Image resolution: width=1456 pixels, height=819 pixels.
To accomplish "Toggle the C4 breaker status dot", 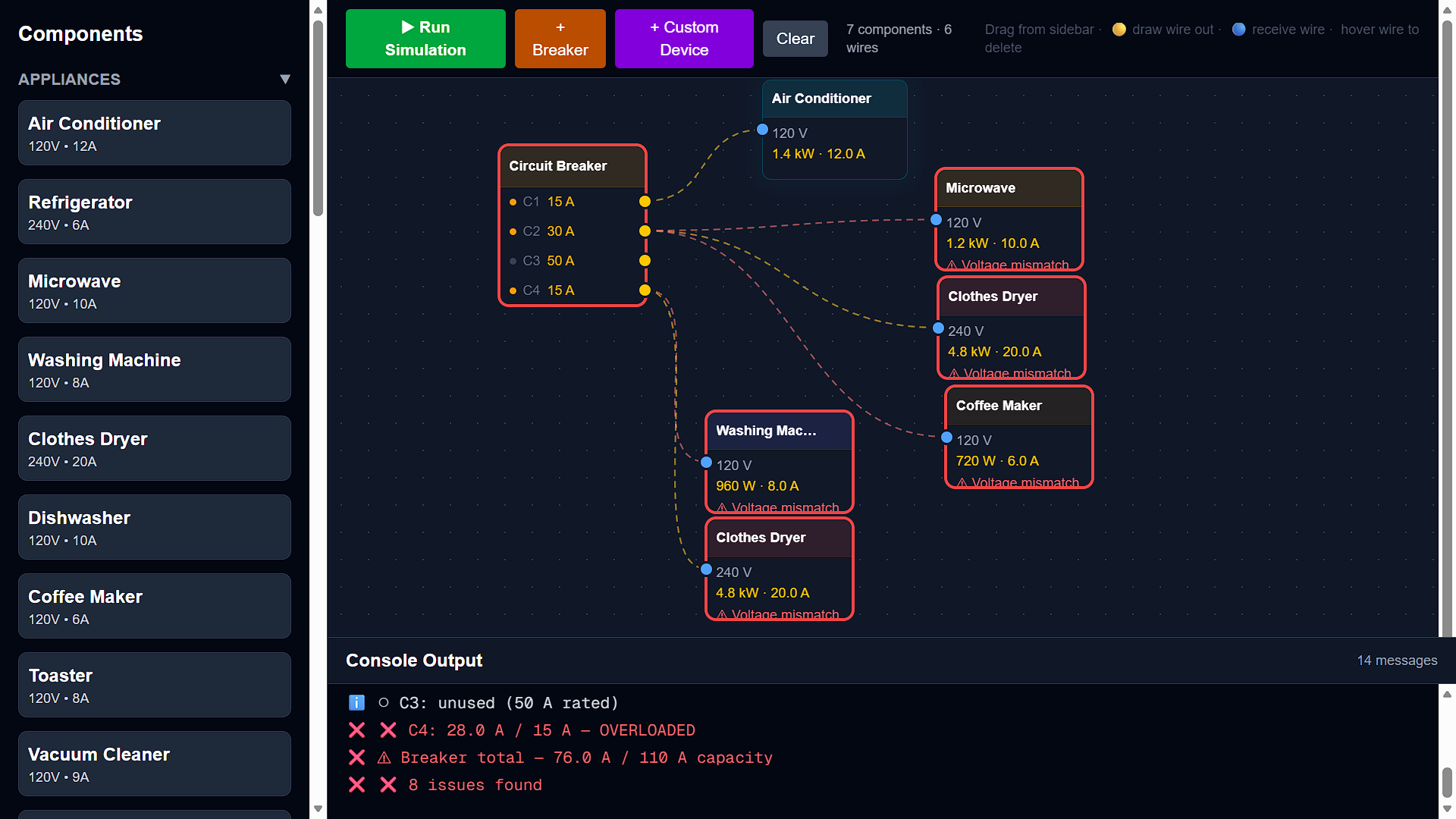I will click(513, 290).
